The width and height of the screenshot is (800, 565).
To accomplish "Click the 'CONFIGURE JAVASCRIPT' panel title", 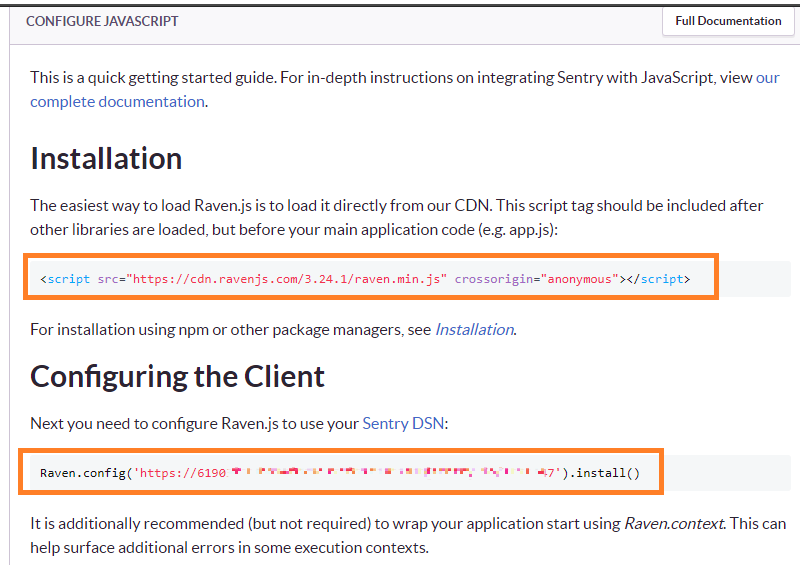I will tap(102, 21).
